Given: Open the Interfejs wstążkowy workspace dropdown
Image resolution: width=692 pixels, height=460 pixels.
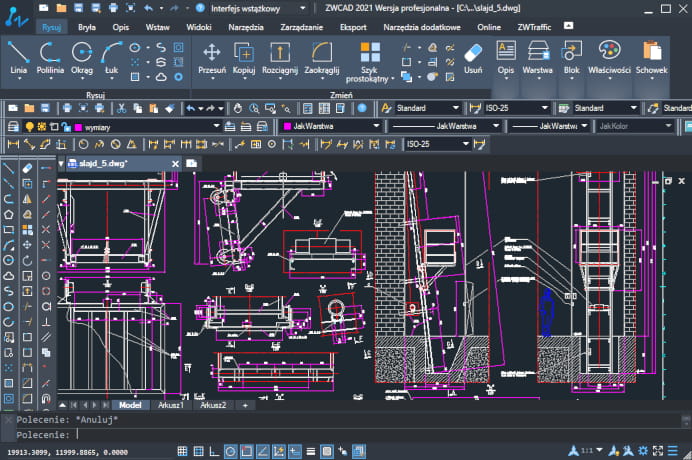Looking at the screenshot, I should [x=258, y=8].
